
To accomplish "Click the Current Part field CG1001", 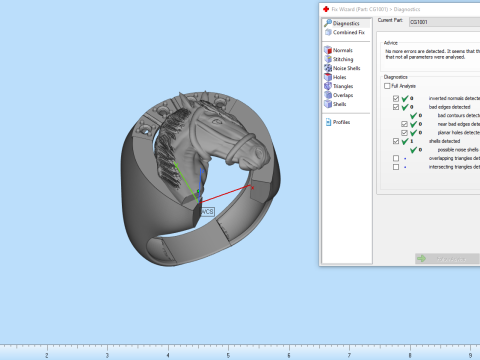I will (x=445, y=22).
